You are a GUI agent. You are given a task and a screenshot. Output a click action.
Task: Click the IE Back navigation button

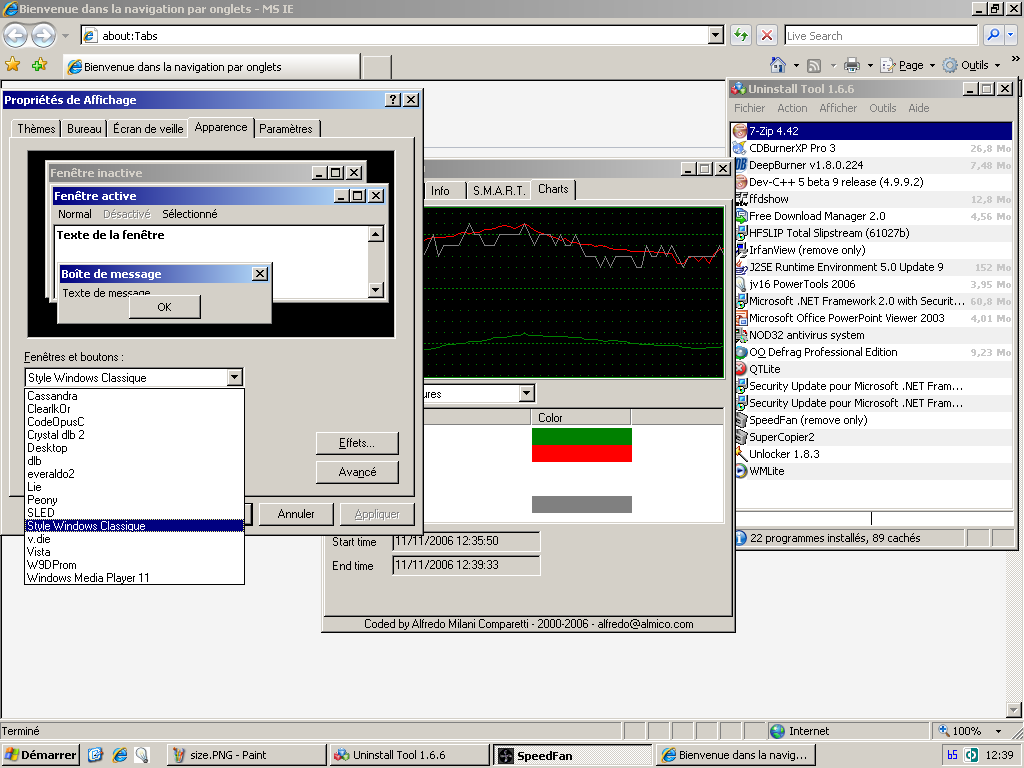pos(16,35)
